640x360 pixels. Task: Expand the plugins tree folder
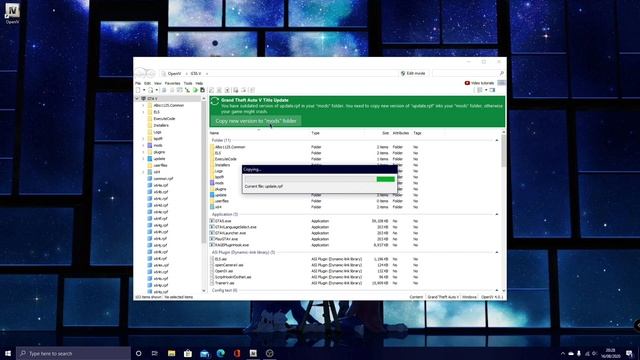click(x=143, y=152)
